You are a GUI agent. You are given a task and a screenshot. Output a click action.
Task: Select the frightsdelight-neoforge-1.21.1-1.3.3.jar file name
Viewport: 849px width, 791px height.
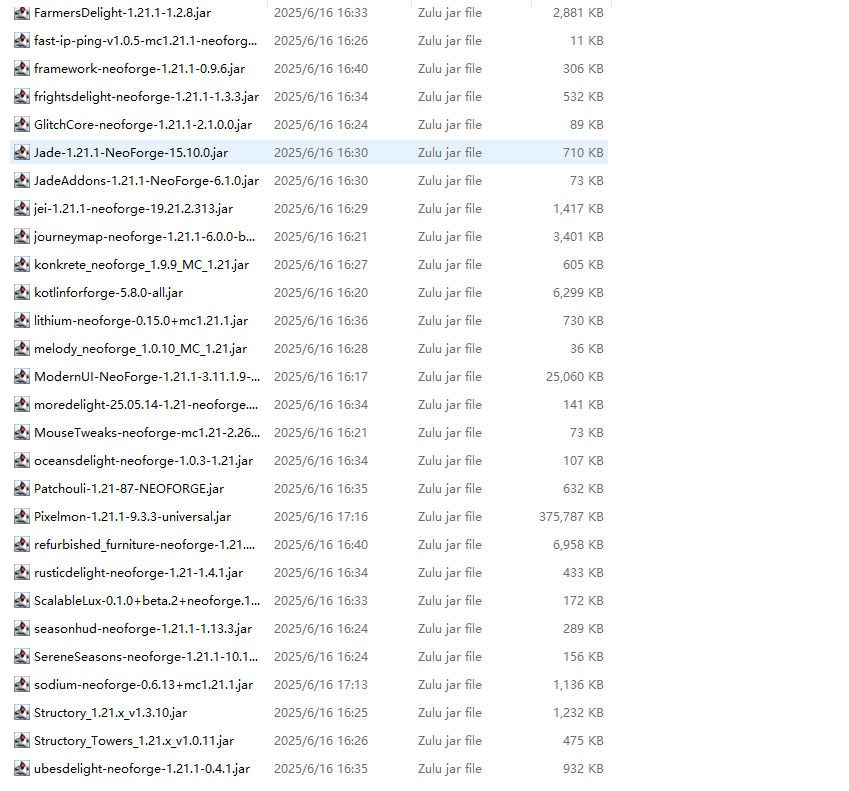pos(146,97)
